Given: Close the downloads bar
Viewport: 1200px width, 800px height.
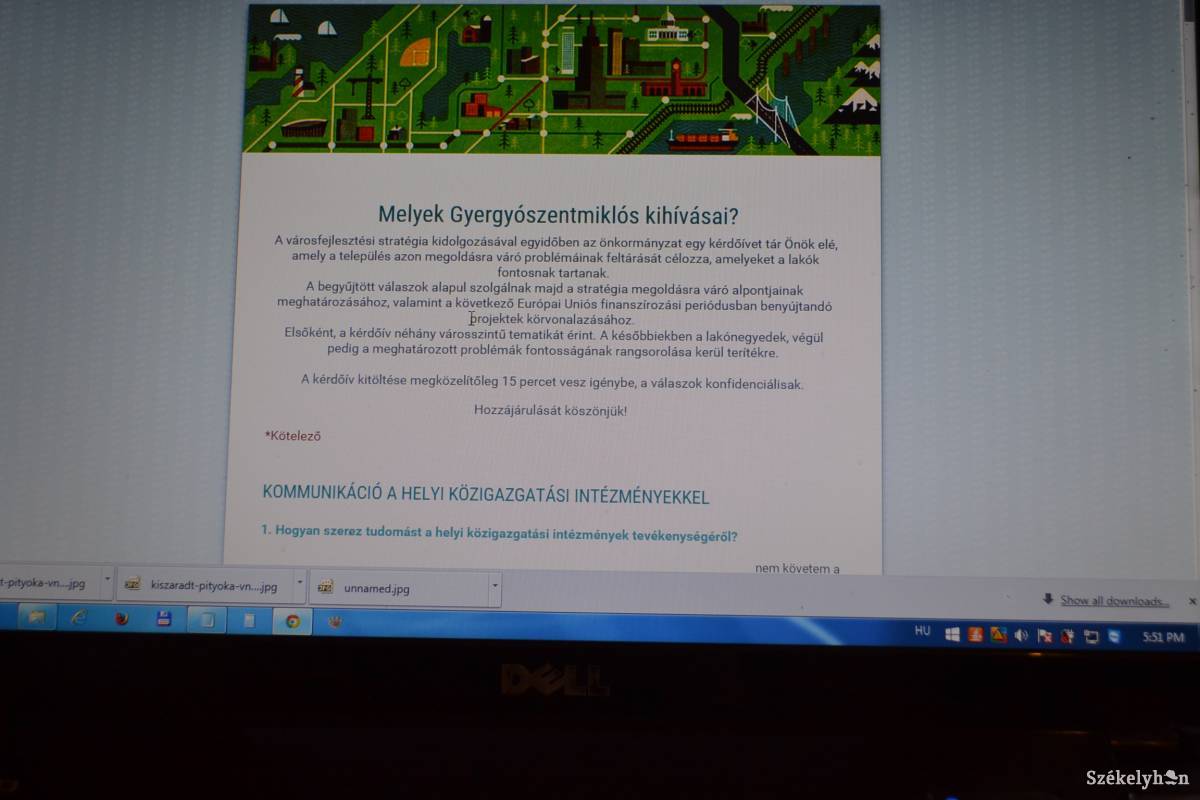Looking at the screenshot, I should (x=1191, y=602).
